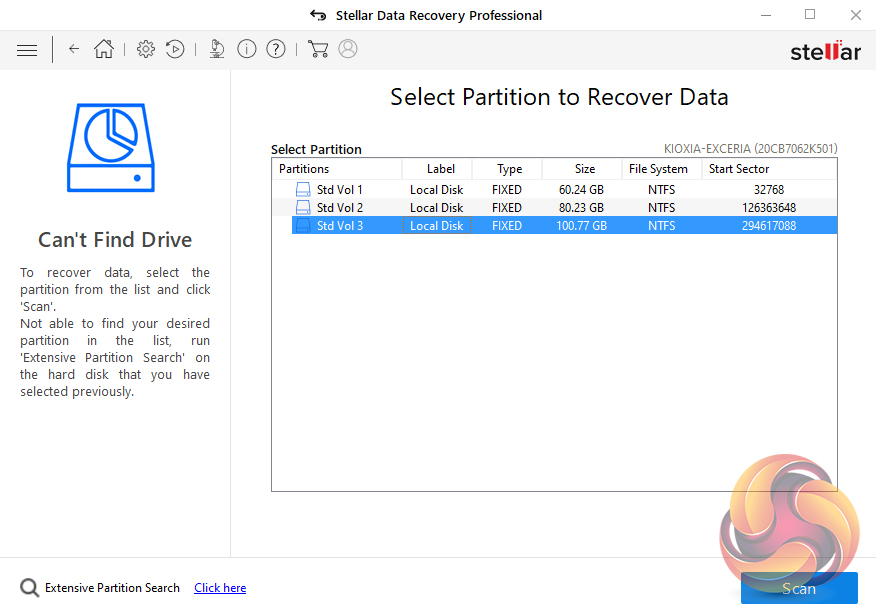Sort by the Size column header
This screenshot has width=876, height=614.
point(585,169)
